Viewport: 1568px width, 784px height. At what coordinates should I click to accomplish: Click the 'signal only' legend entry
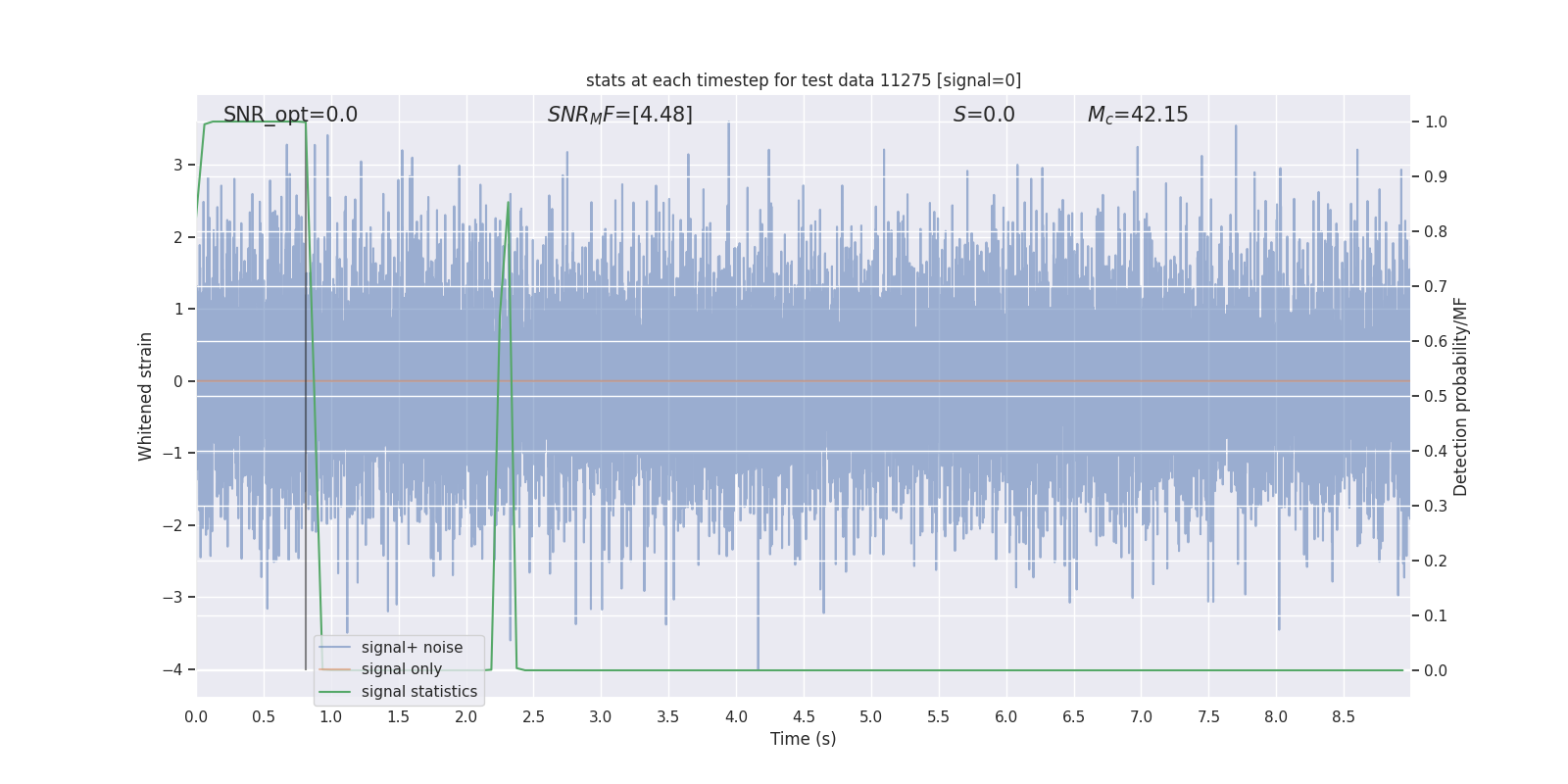click(402, 669)
